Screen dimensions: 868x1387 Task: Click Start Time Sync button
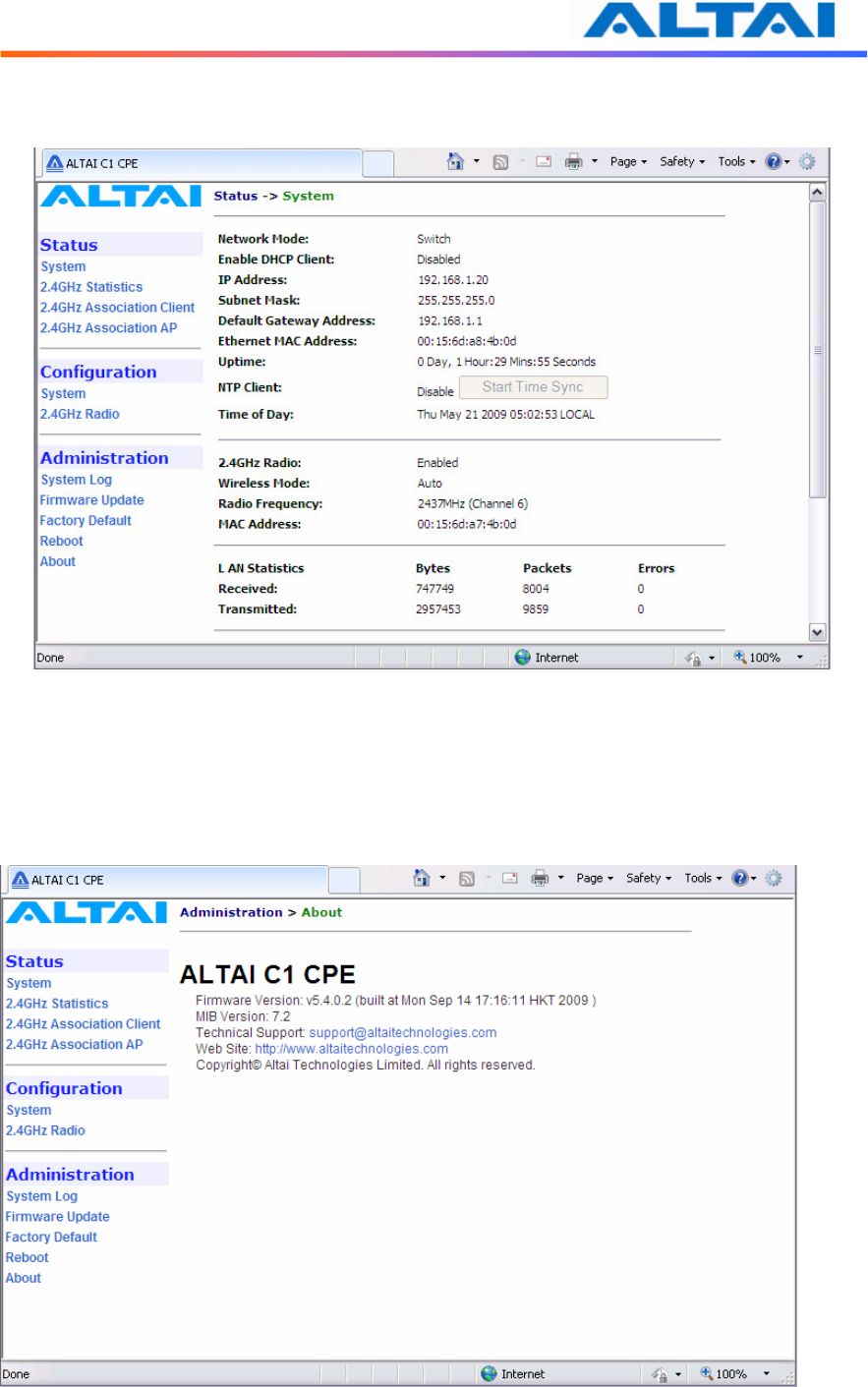coord(534,387)
